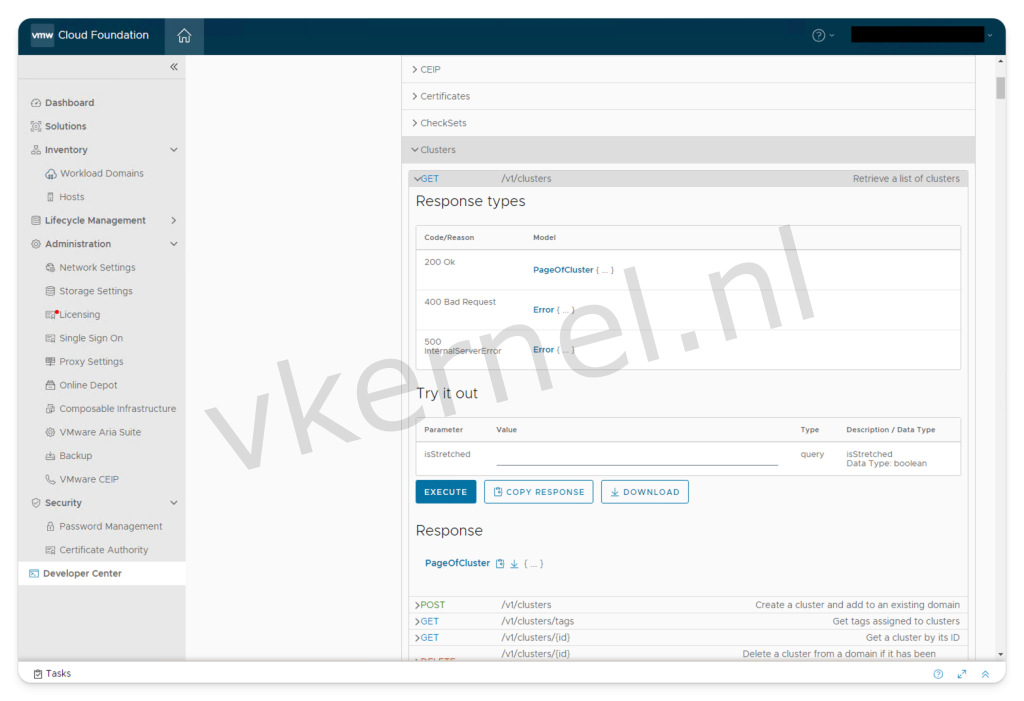Go to the Dashboard page

click(x=69, y=102)
